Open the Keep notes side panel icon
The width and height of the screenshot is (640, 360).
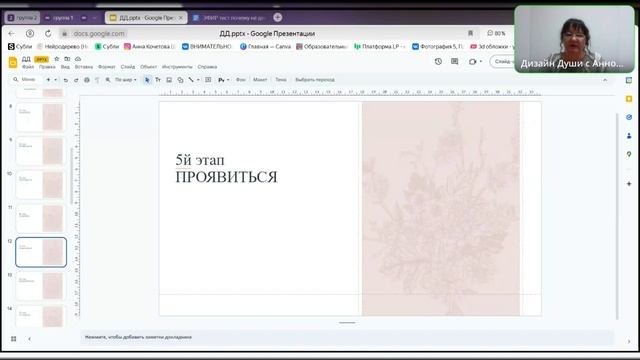coord(629,99)
